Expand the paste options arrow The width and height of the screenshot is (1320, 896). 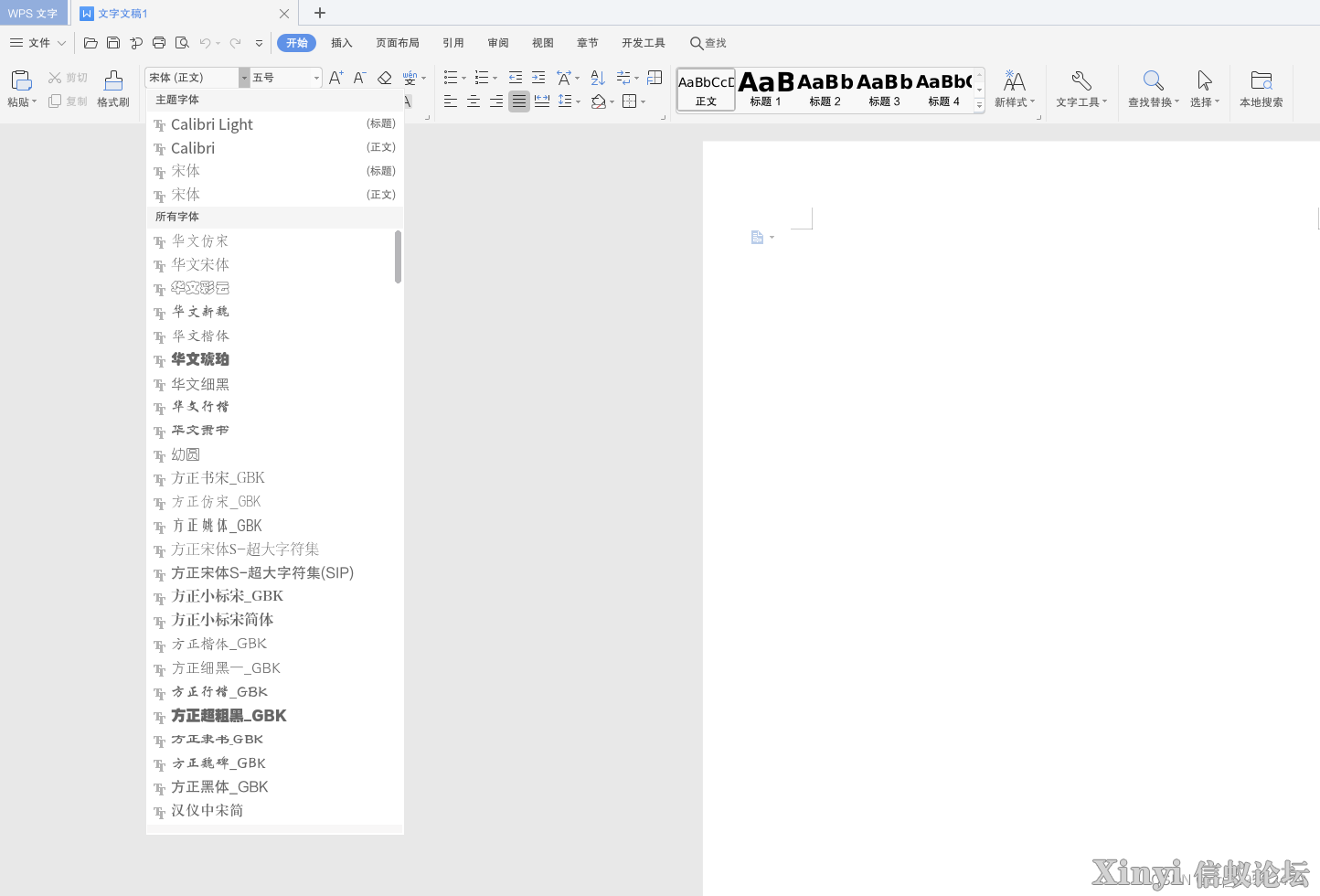[35, 101]
